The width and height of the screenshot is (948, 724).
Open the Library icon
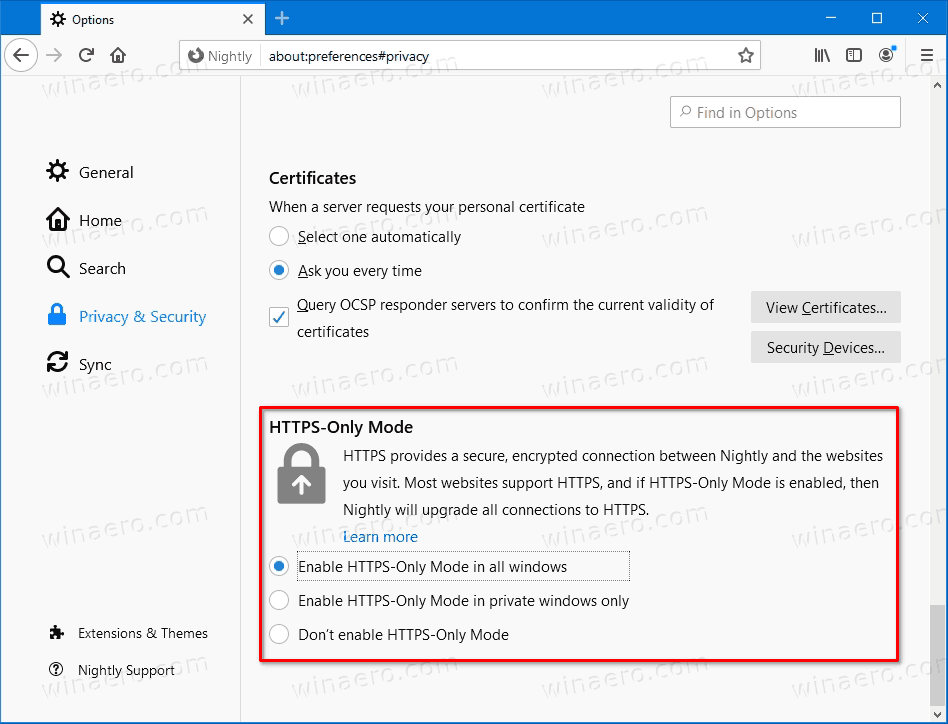822,55
